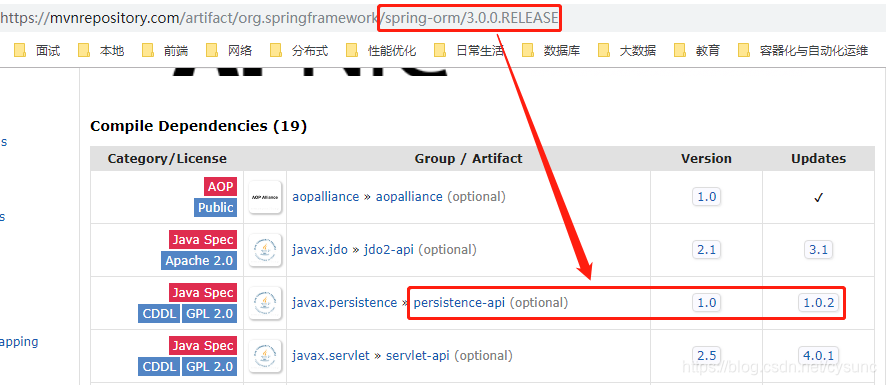Click the AOP category tag
Viewport: 886px width, 385px height.
(220, 187)
